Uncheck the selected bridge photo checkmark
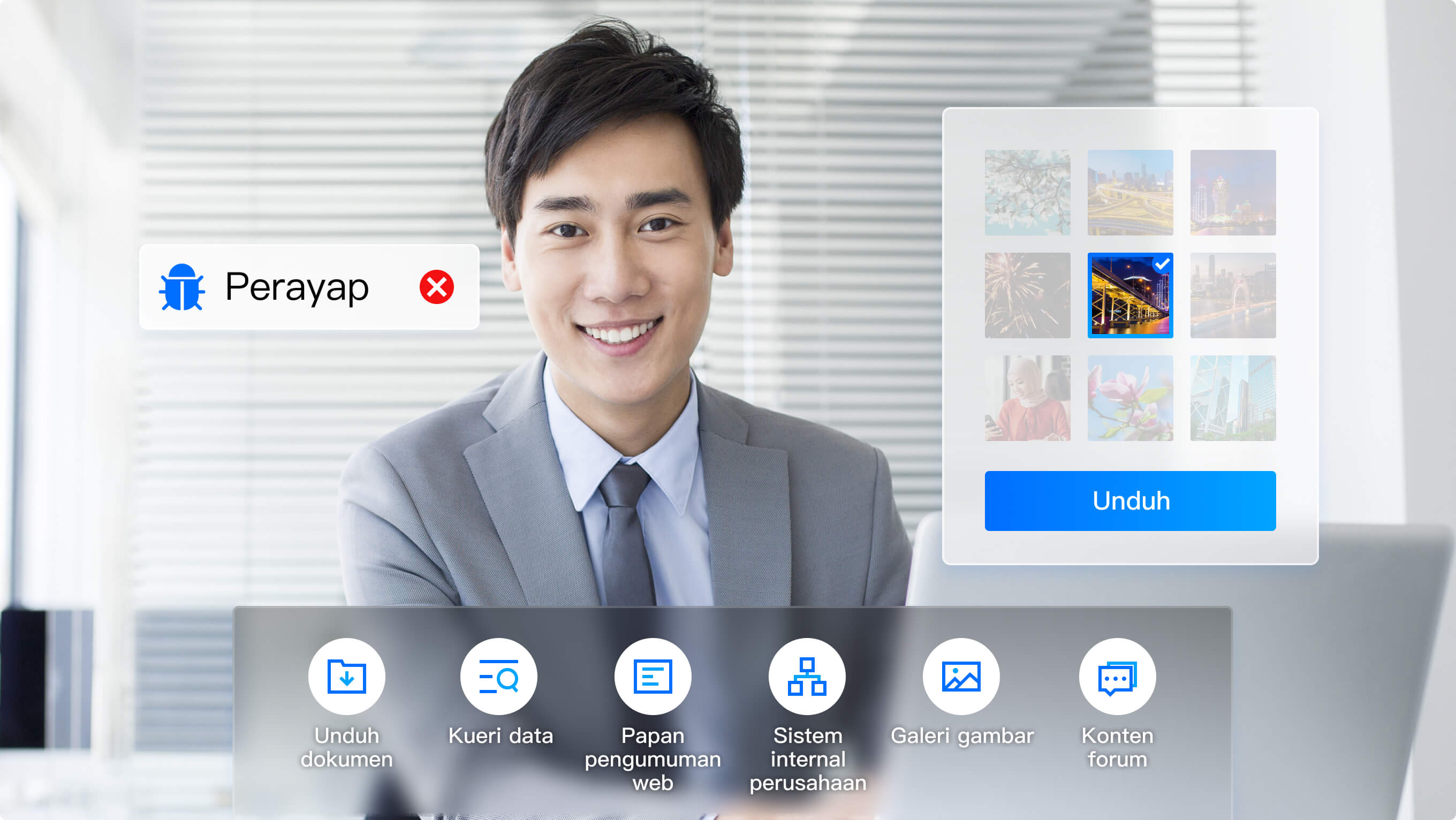This screenshot has height=820, width=1456. pyautogui.click(x=1162, y=264)
